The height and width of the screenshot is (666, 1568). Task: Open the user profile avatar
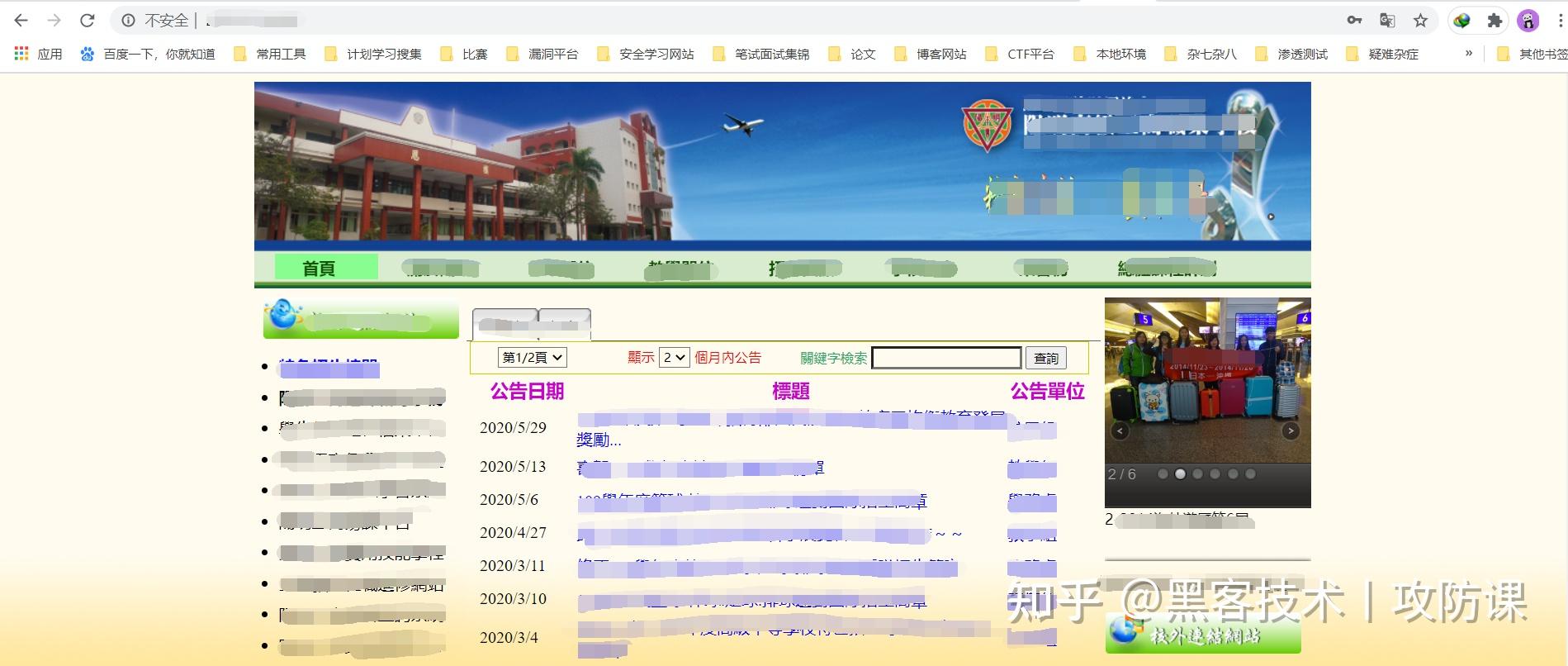click(1528, 21)
